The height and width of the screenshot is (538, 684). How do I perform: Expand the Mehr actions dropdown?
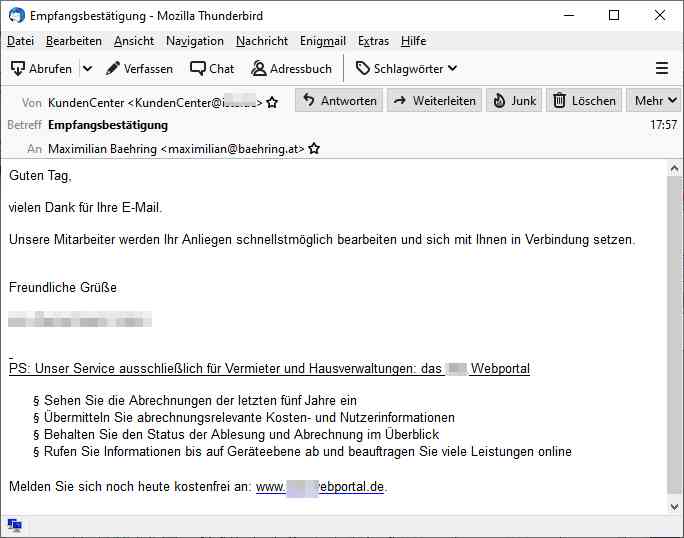click(655, 101)
